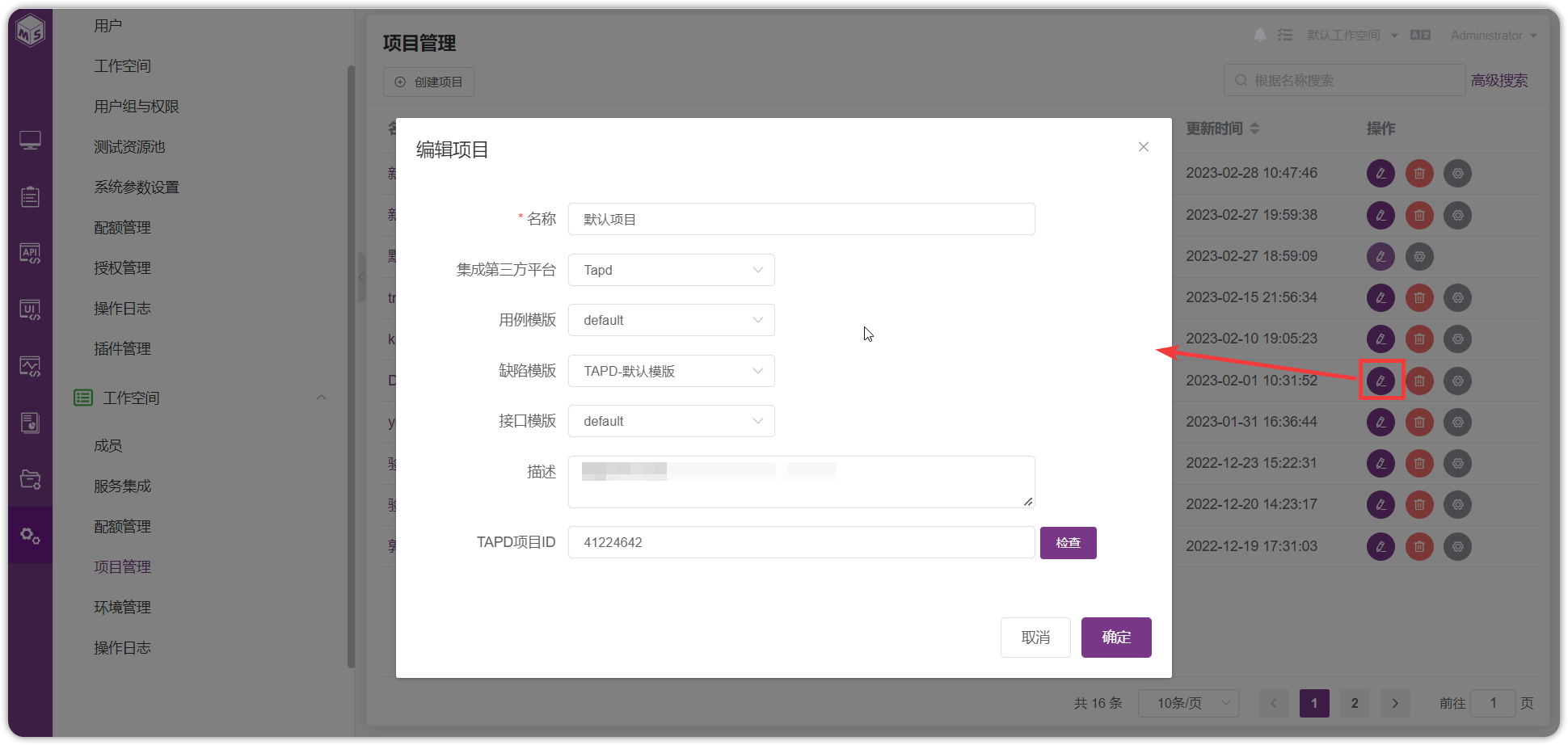Click the notification bell icon

pyautogui.click(x=1260, y=35)
